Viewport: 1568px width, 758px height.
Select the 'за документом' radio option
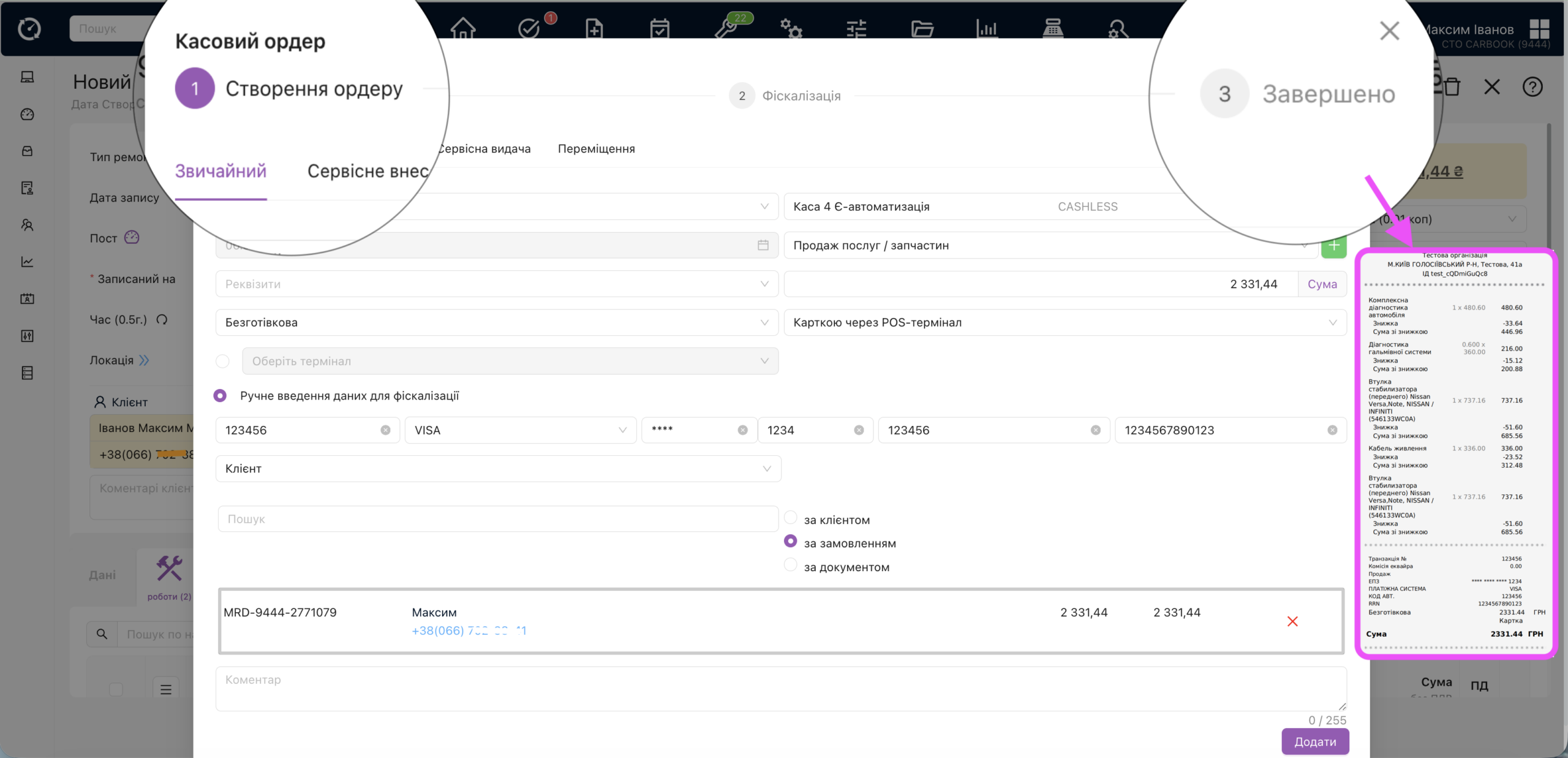[x=791, y=566]
